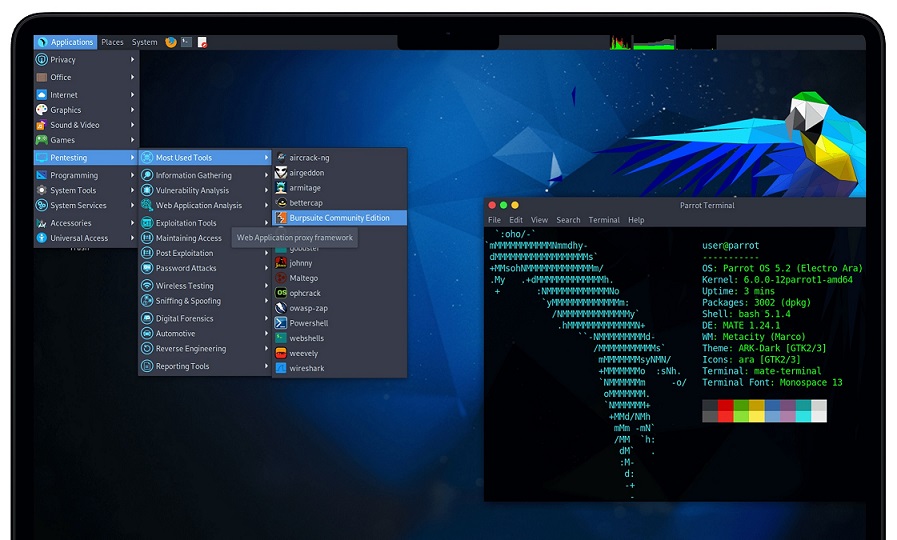This screenshot has height=540, width=897.
Task: Open the terminal launcher icon in top panel
Action: click(186, 42)
